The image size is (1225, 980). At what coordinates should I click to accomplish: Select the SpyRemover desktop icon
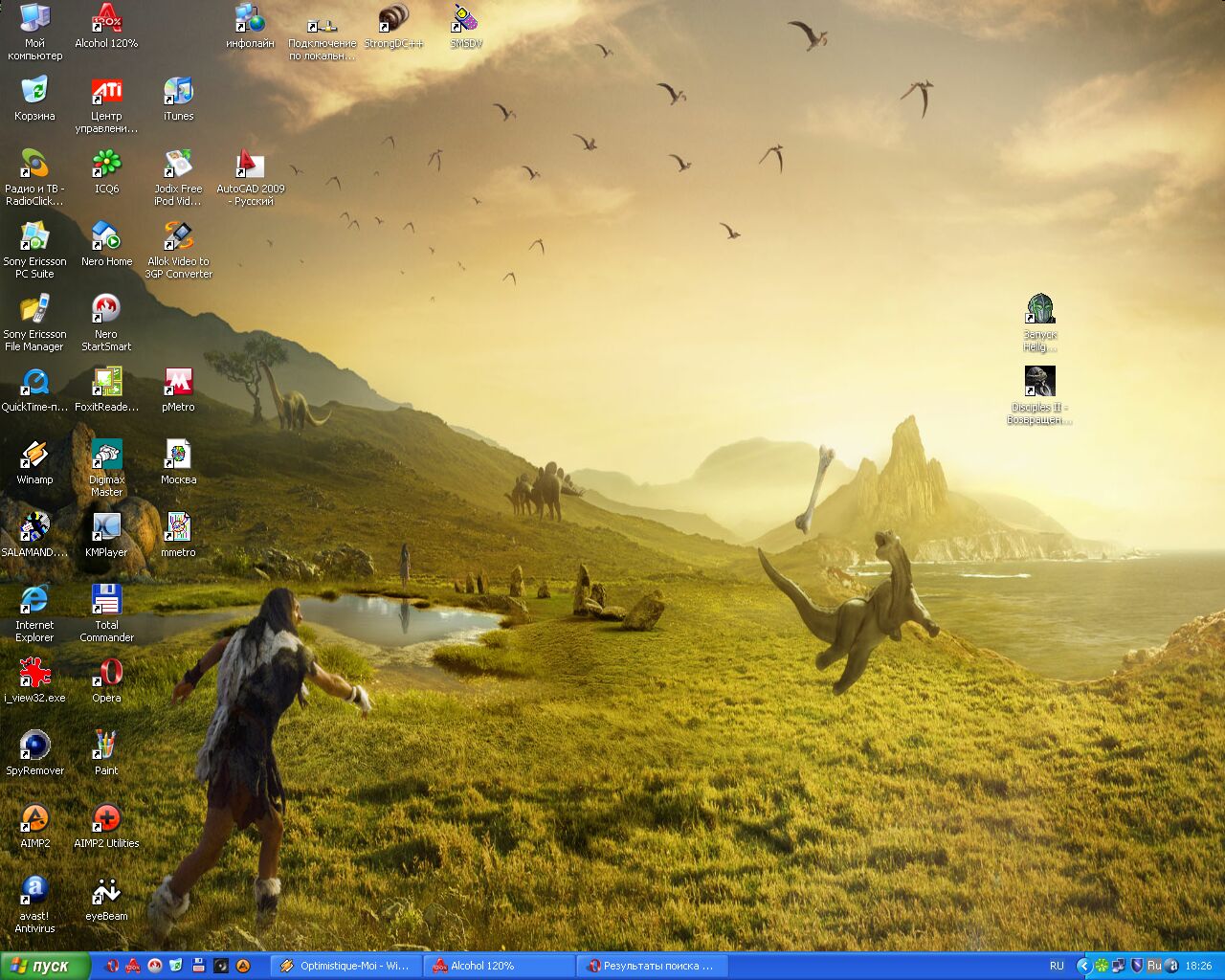pos(34,753)
